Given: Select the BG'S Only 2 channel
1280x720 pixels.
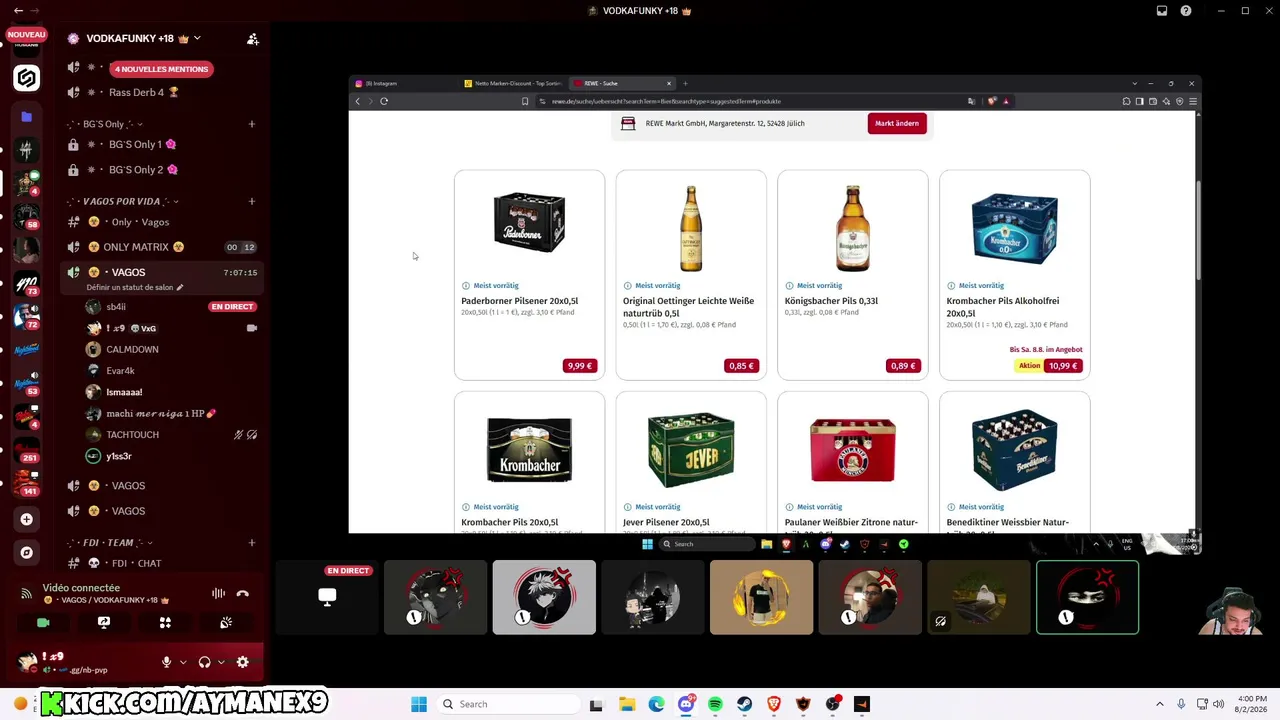Looking at the screenshot, I should click(x=142, y=170).
